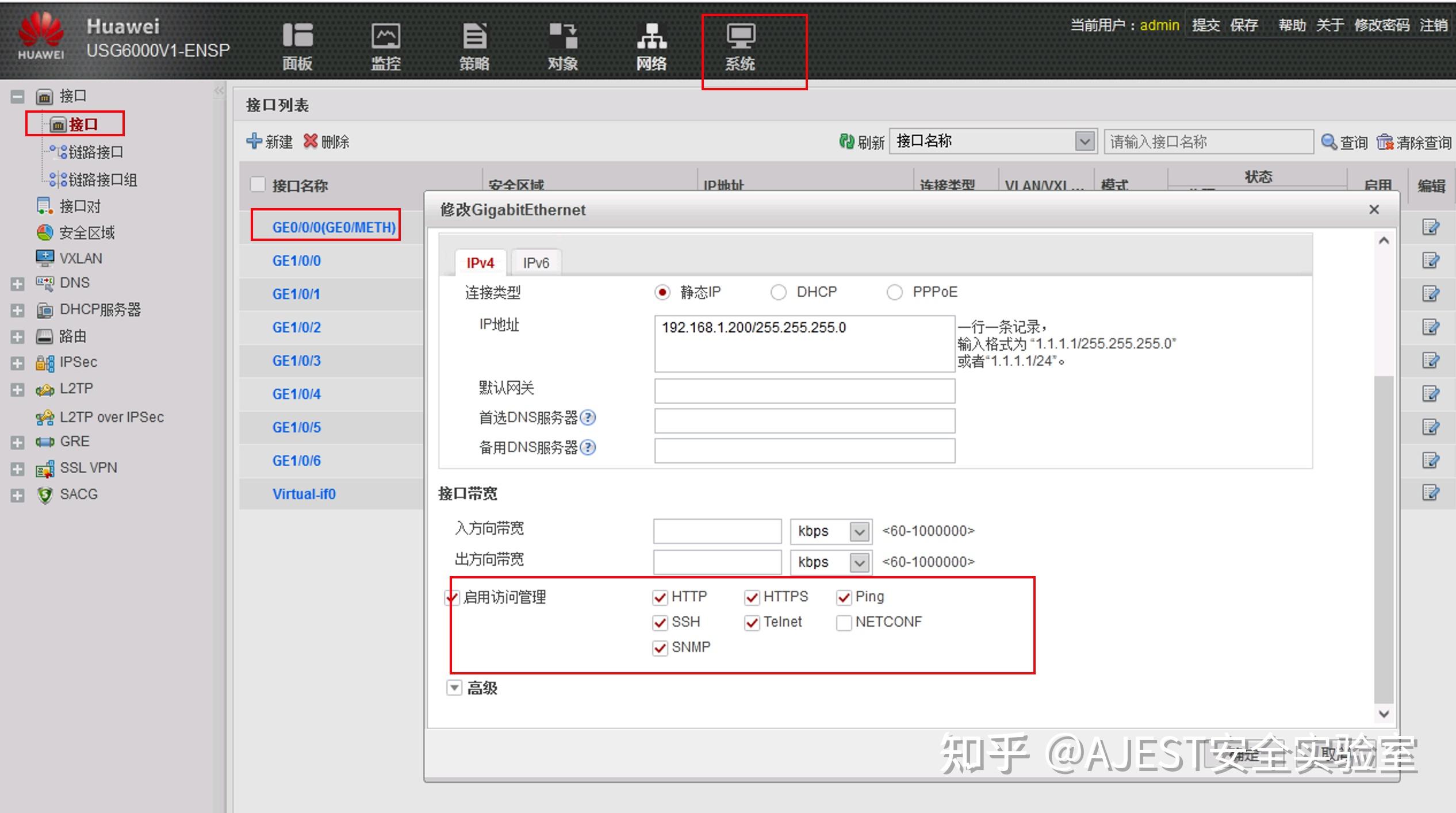
Task: Open the 接口名称 filter dropdown
Action: pyautogui.click(x=1083, y=141)
